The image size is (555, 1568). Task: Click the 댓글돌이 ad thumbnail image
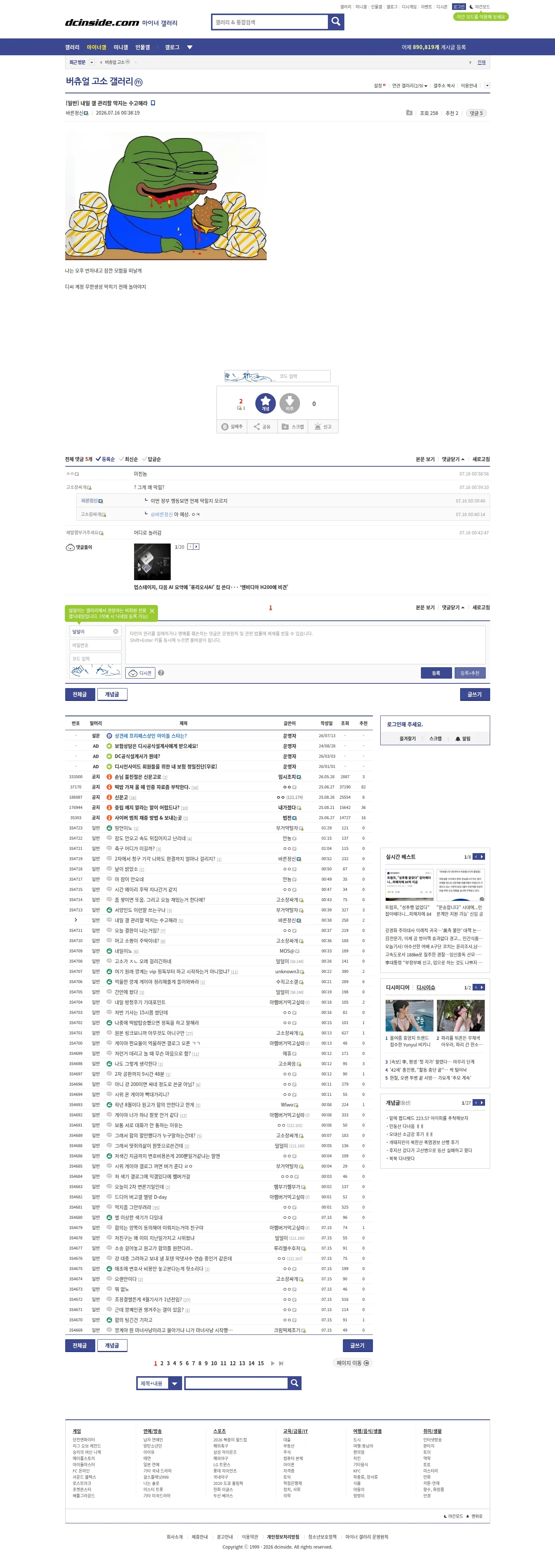152,561
